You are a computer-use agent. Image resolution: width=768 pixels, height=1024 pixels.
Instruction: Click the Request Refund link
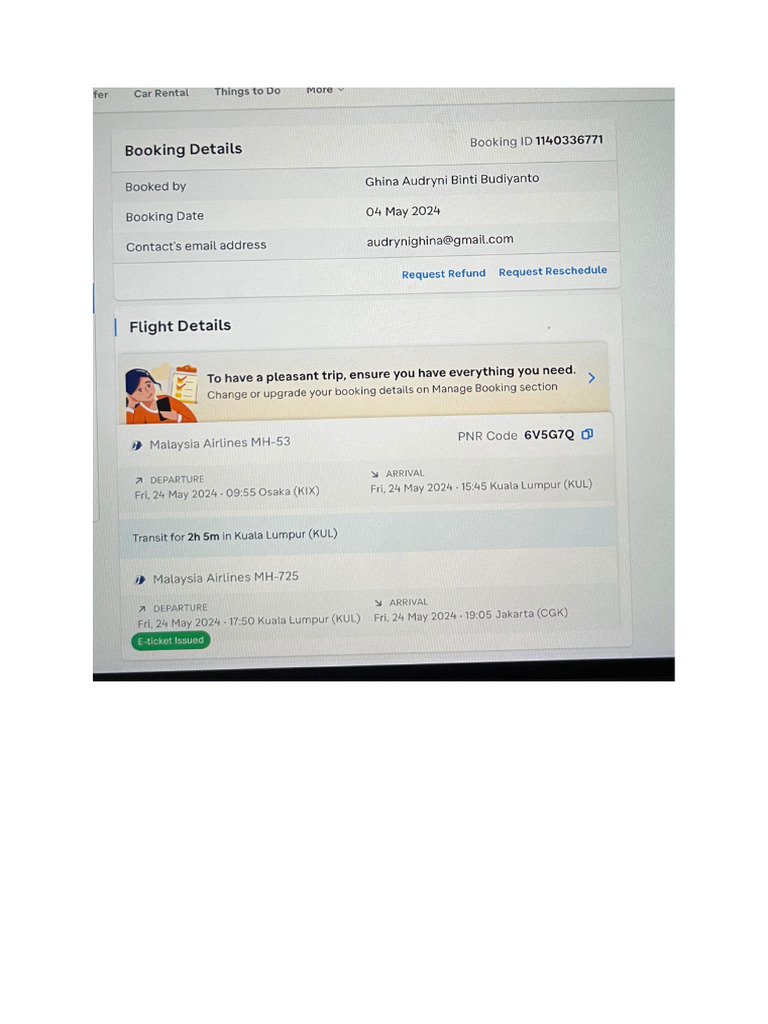(x=443, y=274)
